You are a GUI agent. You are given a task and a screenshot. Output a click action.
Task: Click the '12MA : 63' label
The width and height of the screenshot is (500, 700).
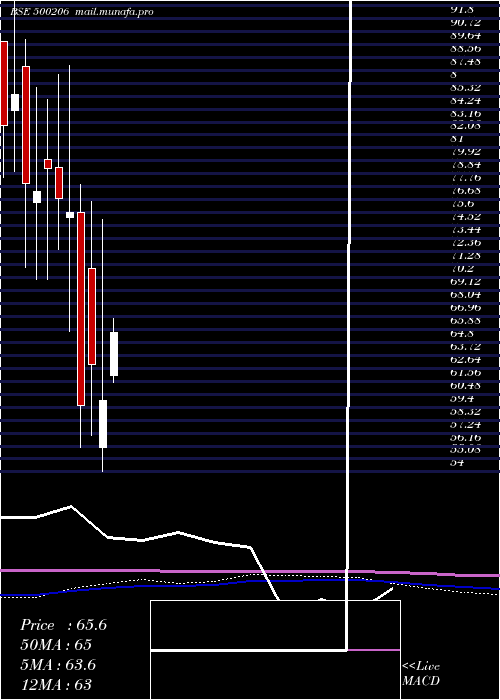pyautogui.click(x=56, y=684)
